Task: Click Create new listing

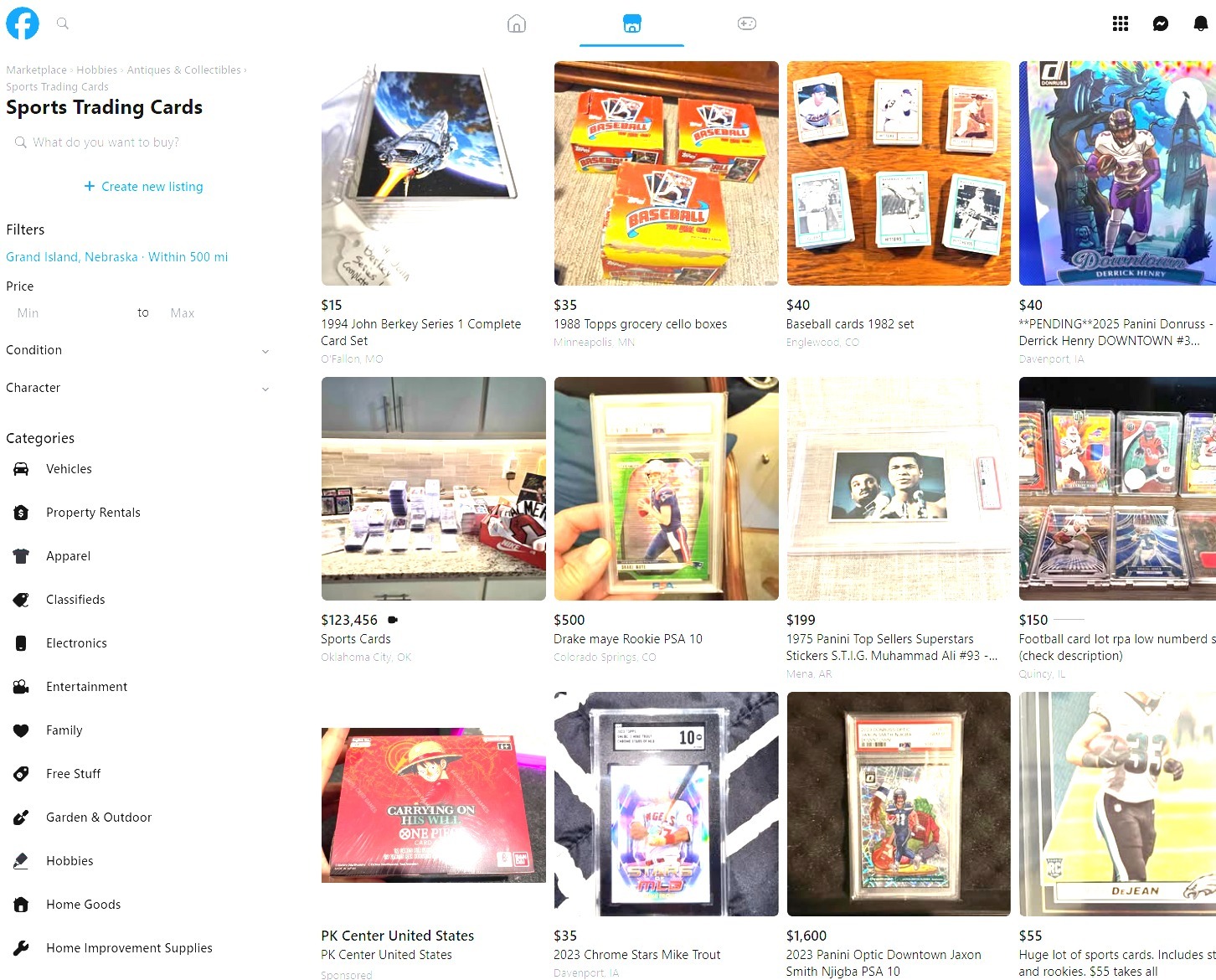Action: (x=144, y=187)
